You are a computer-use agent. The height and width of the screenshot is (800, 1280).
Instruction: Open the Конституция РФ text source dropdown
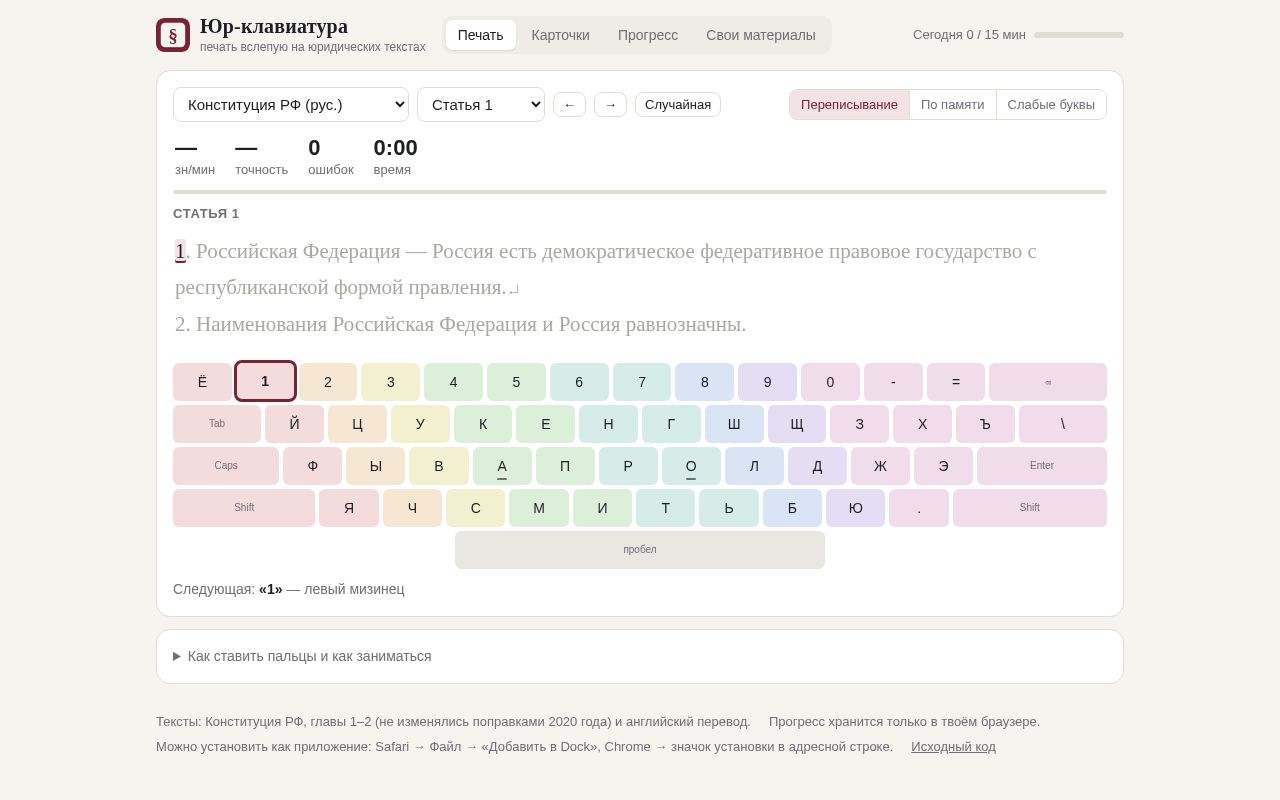[291, 104]
